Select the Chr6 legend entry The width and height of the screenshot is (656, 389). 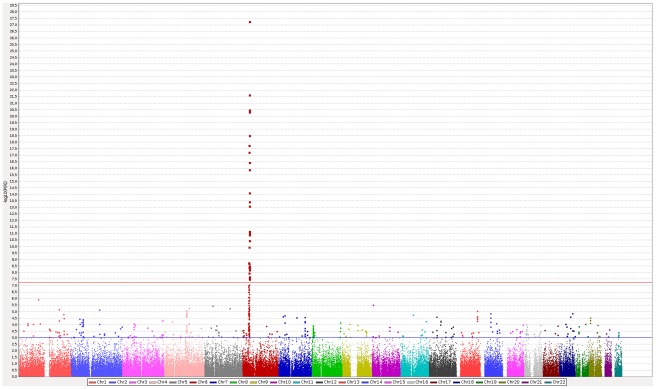pos(198,382)
